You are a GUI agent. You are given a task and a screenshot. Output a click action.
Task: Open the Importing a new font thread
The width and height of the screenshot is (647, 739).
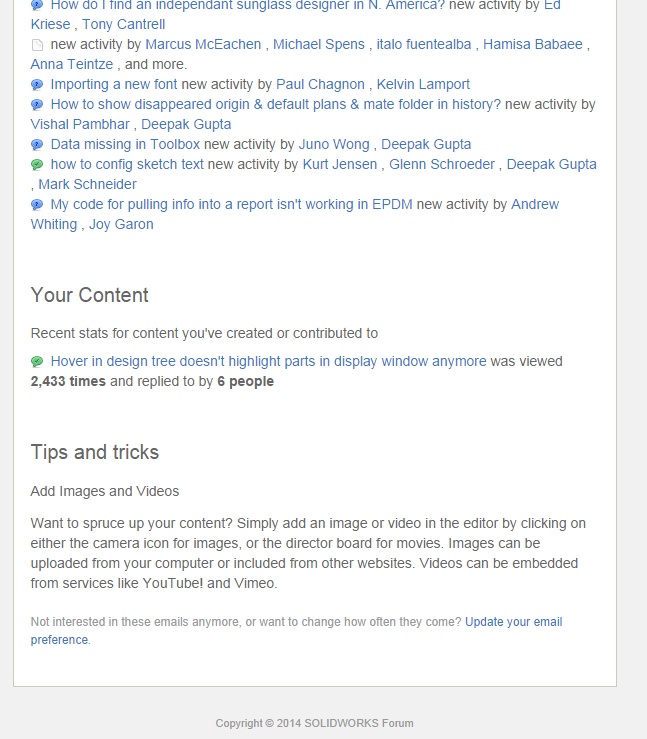(x=114, y=84)
